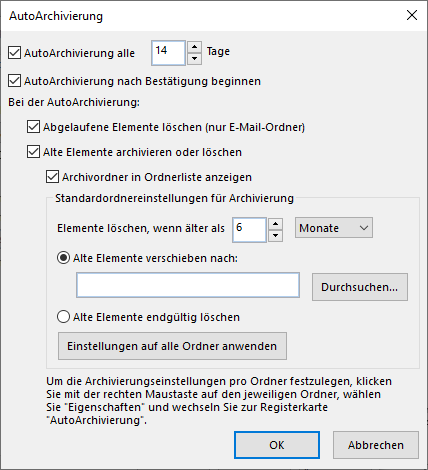The image size is (428, 470).
Task: Close the AutoArchivierung dialog window
Action: point(412,15)
